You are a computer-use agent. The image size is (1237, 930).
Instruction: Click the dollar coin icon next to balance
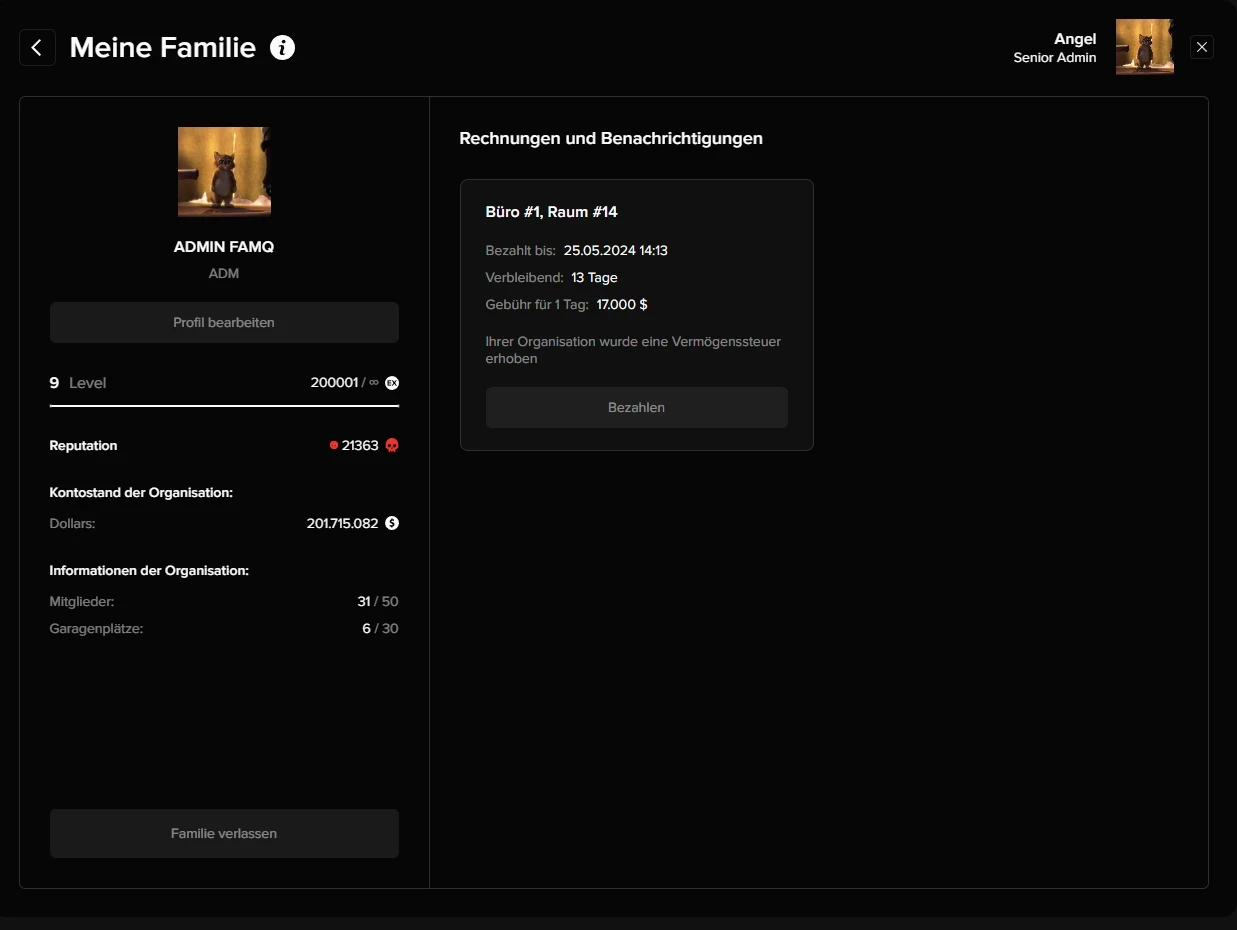pyautogui.click(x=392, y=523)
